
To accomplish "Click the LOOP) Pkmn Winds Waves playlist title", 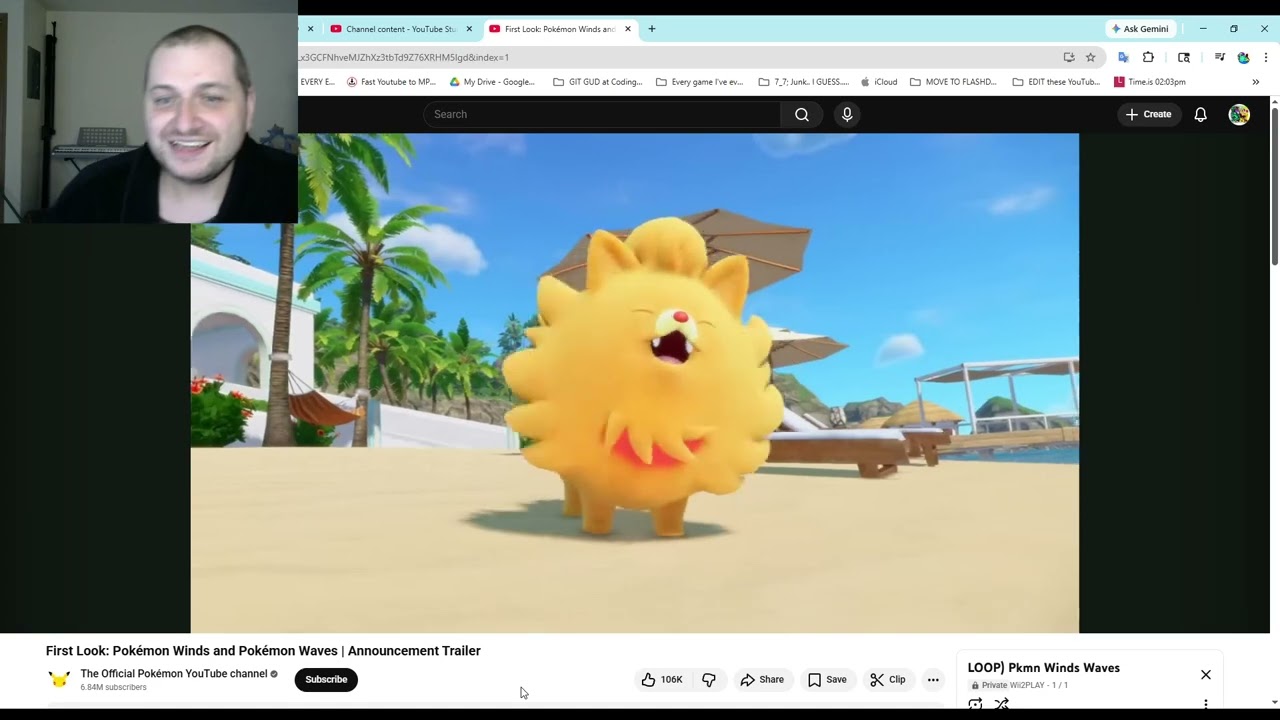I will tap(1043, 668).
